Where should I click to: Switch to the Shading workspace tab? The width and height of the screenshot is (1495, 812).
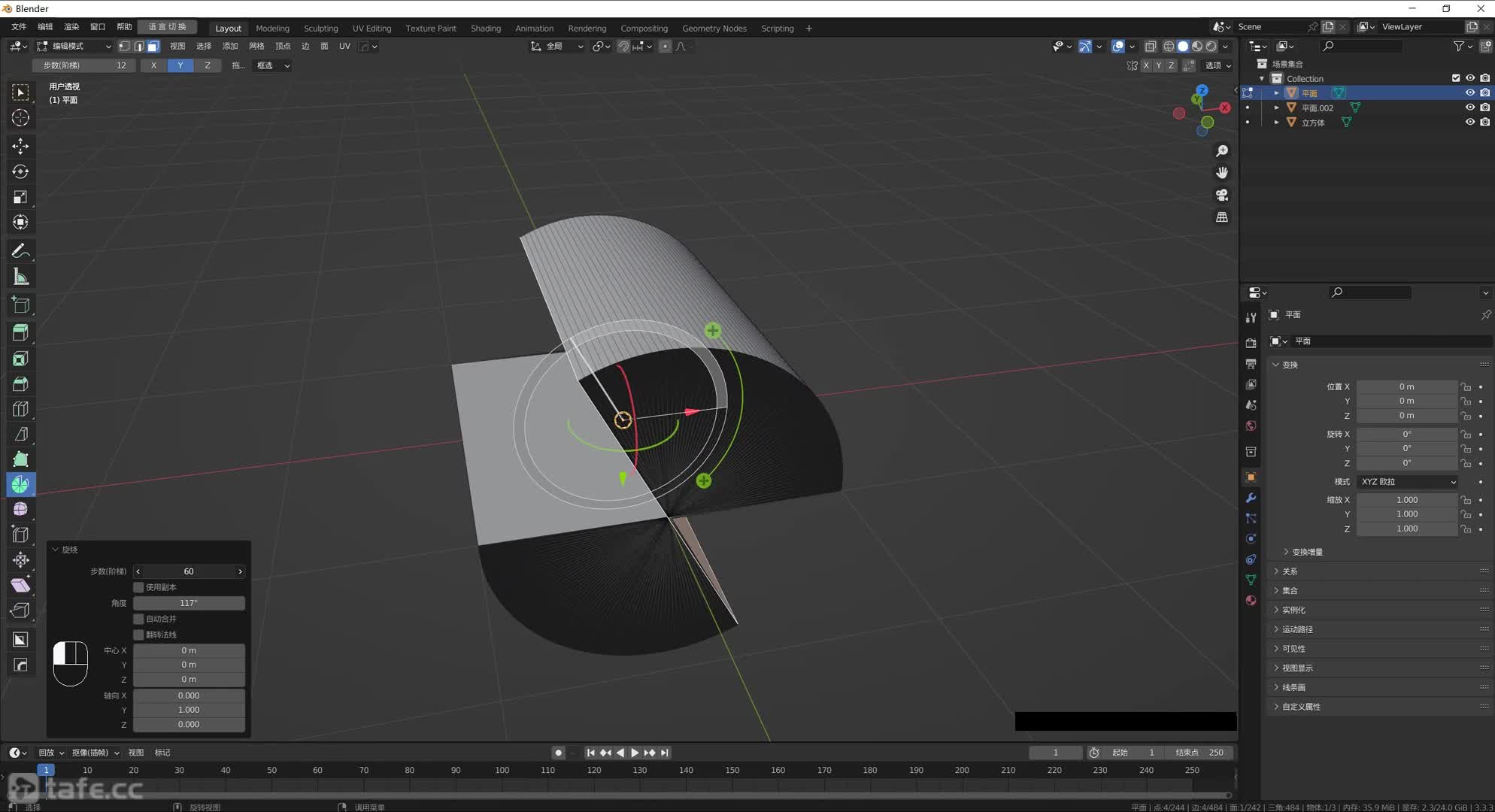click(x=485, y=29)
